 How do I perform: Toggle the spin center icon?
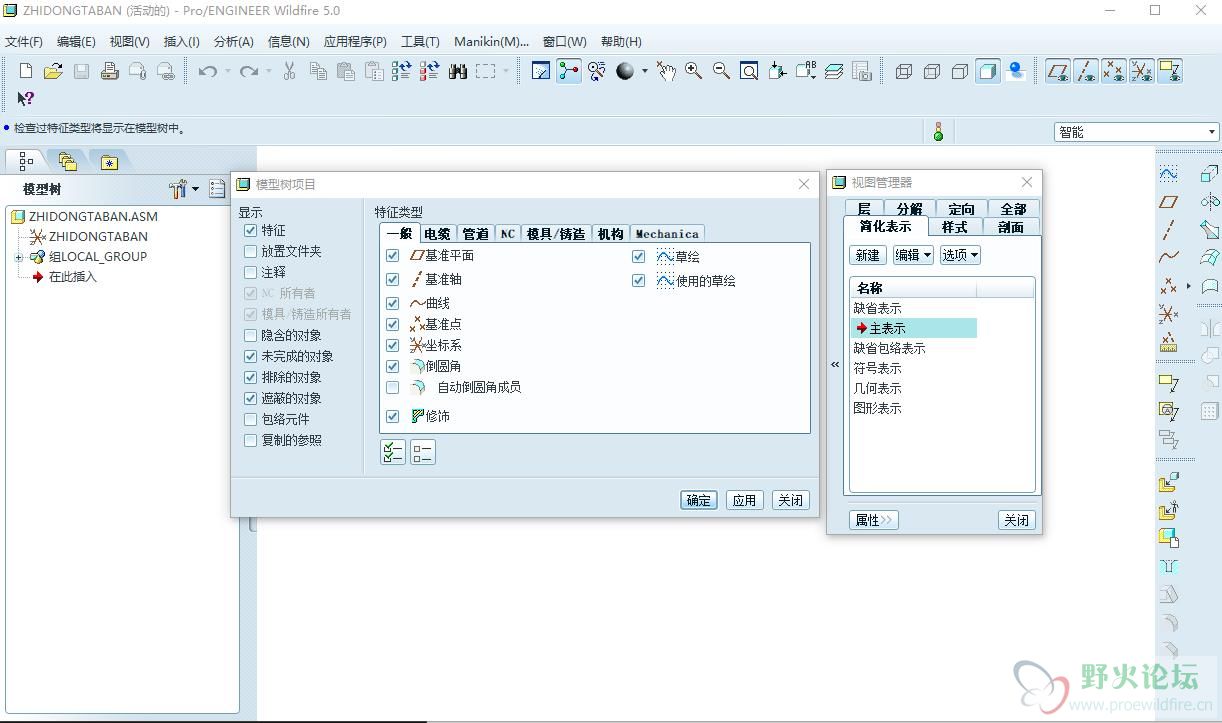coord(569,71)
